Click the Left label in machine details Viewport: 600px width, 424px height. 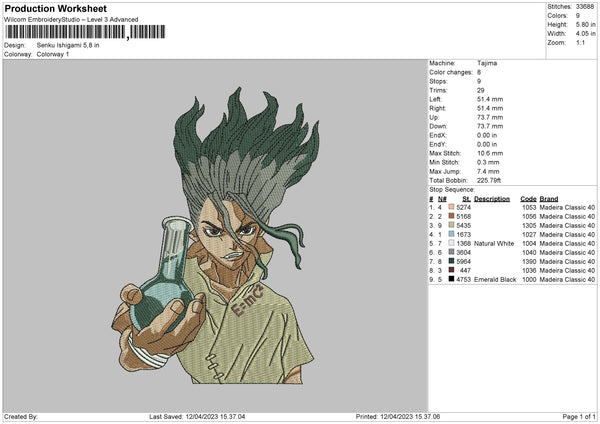pos(434,99)
